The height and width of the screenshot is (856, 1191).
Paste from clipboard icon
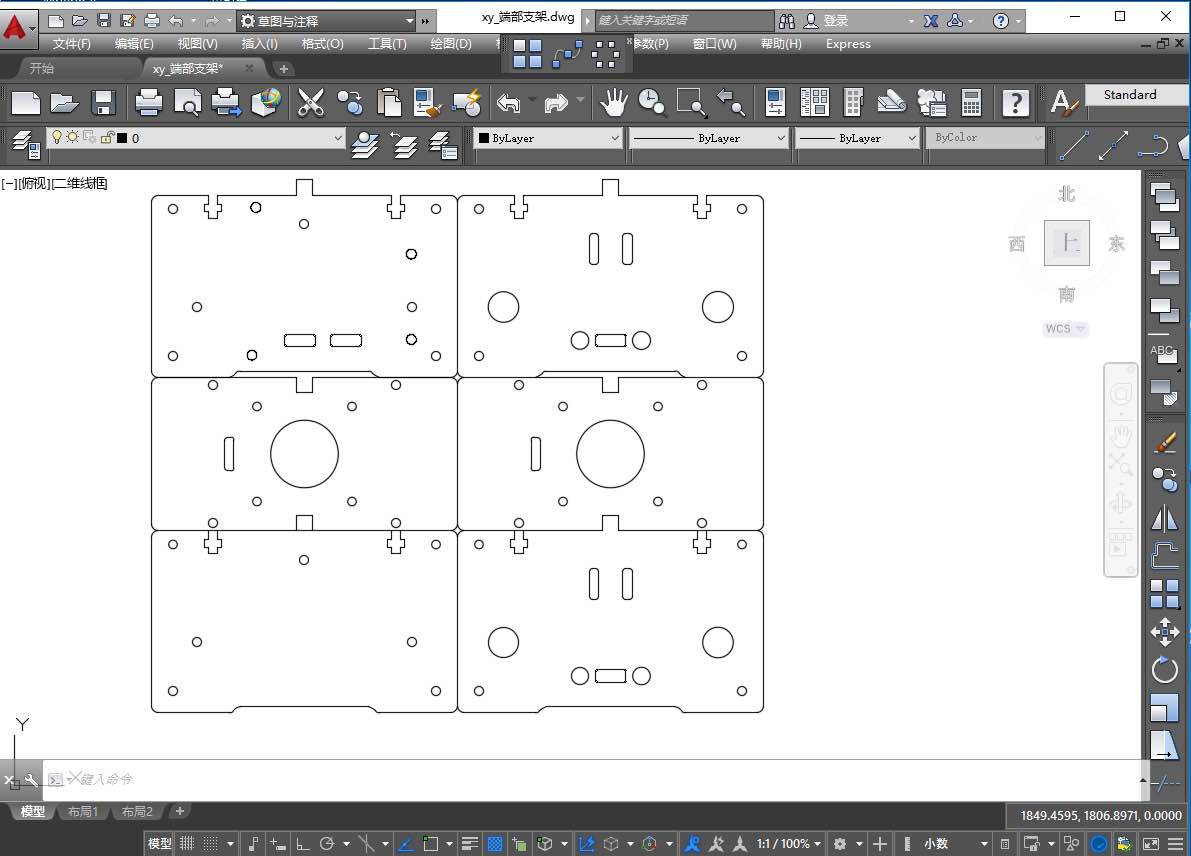click(x=389, y=103)
